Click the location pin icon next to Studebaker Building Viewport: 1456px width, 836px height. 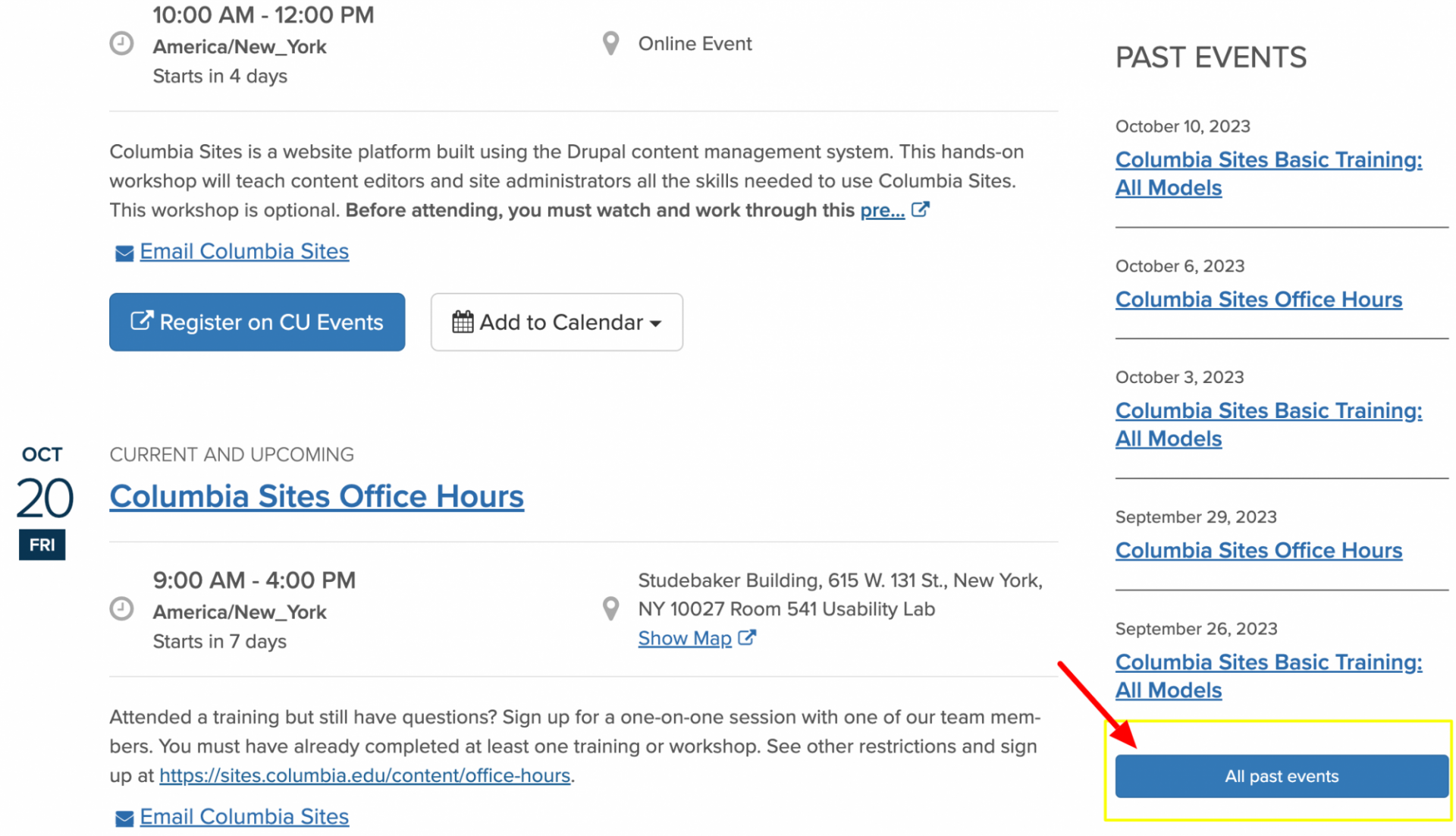tap(610, 608)
